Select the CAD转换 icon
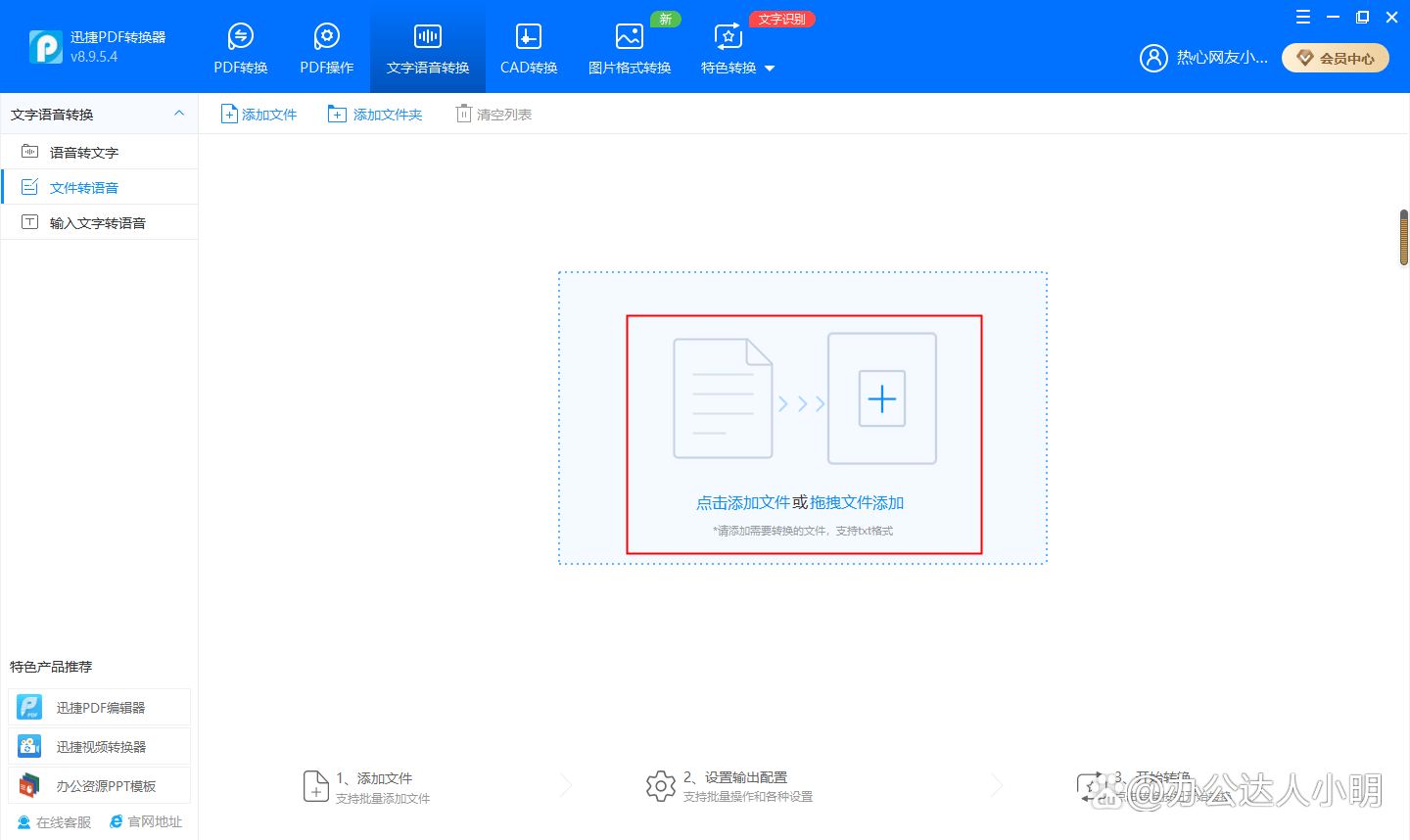 [x=528, y=37]
